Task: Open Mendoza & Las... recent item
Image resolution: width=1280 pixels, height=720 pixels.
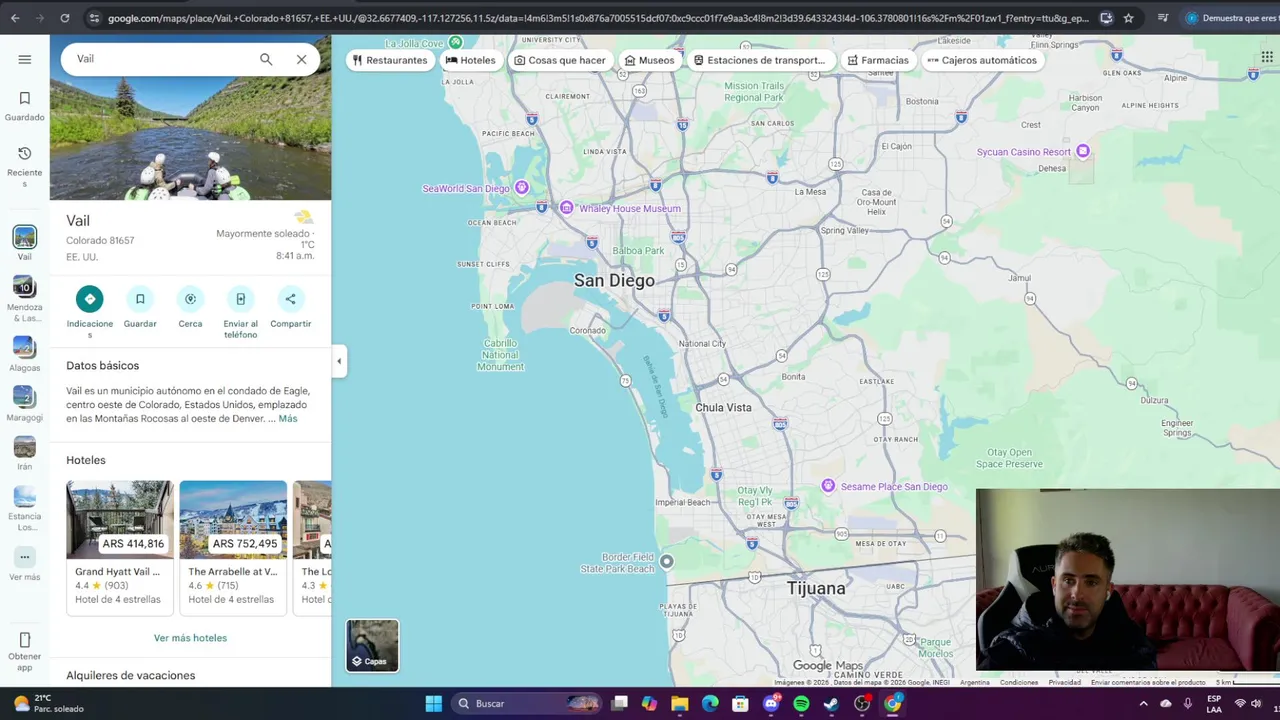Action: (x=24, y=300)
